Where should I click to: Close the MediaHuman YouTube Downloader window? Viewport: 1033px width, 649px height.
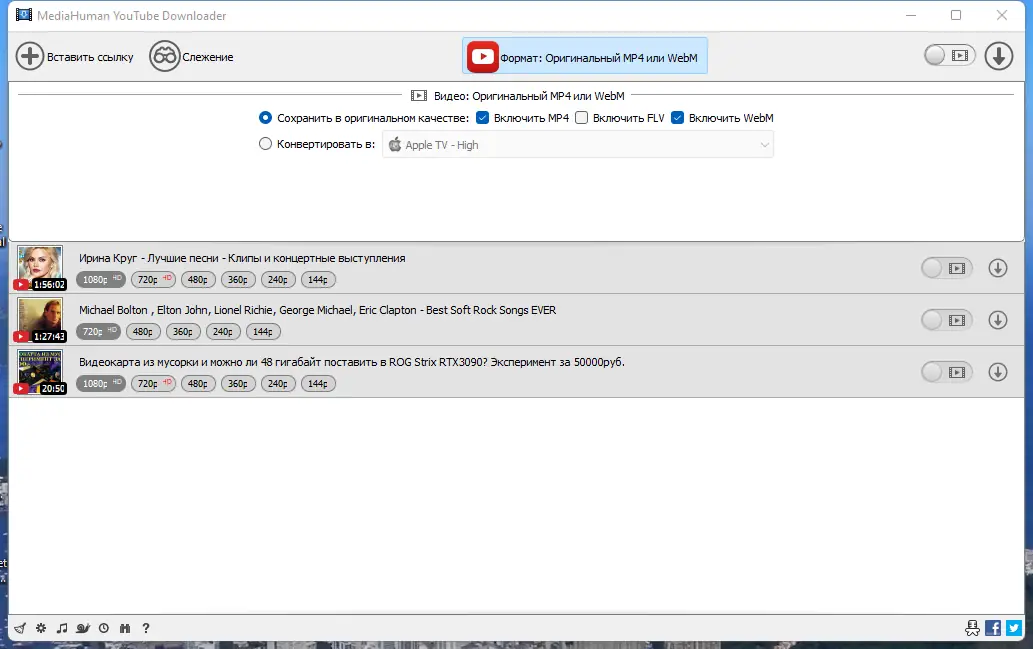tap(1001, 15)
